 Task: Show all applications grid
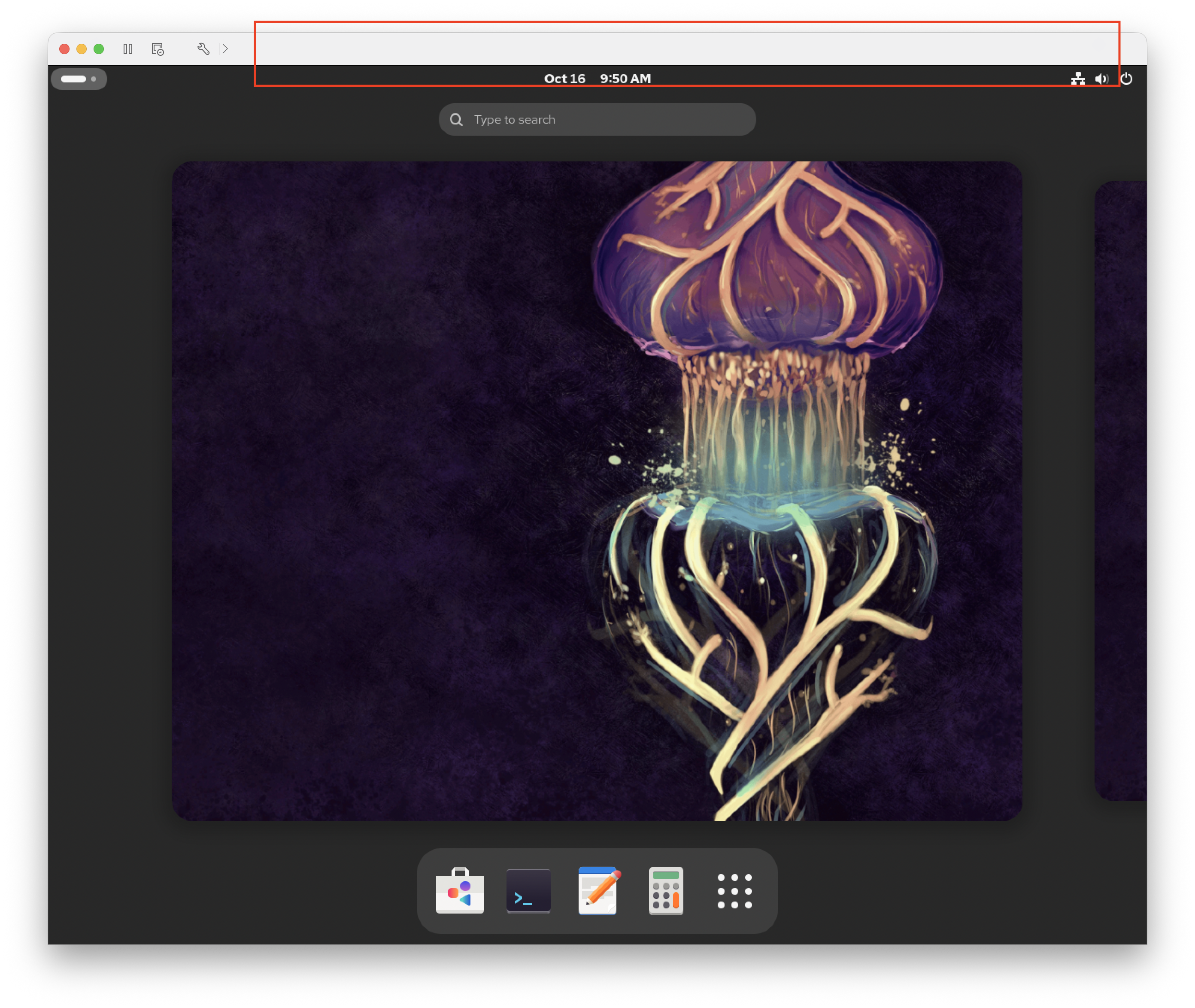734,891
